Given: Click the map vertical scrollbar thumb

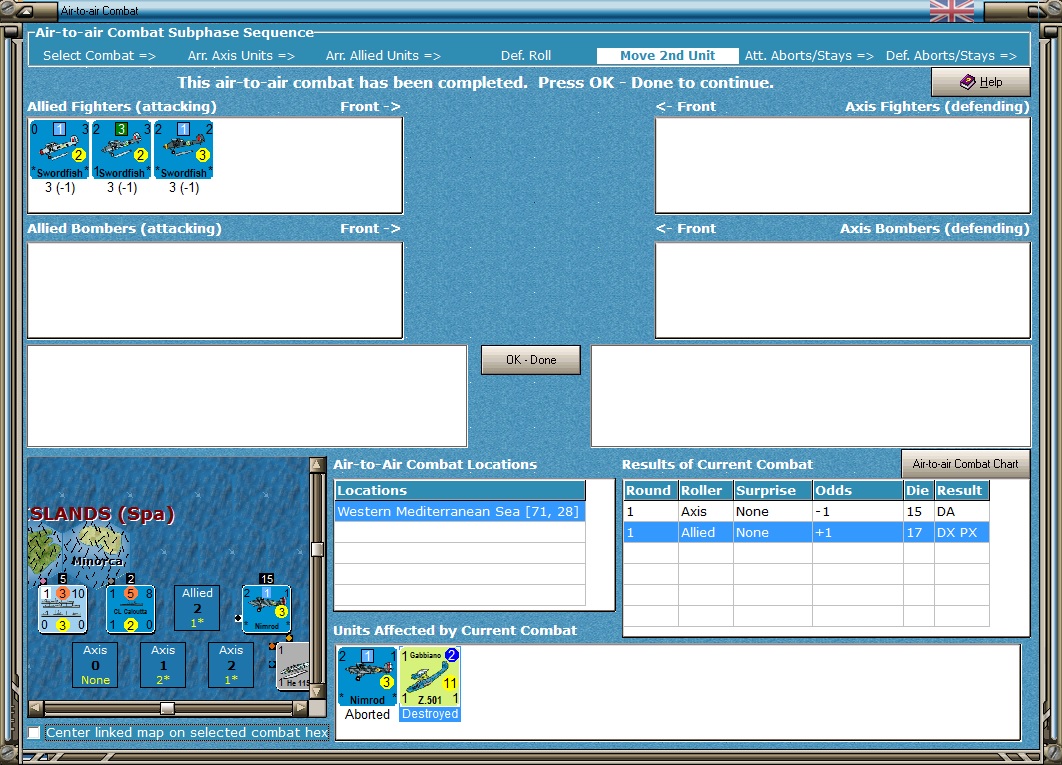Looking at the screenshot, I should coord(316,549).
